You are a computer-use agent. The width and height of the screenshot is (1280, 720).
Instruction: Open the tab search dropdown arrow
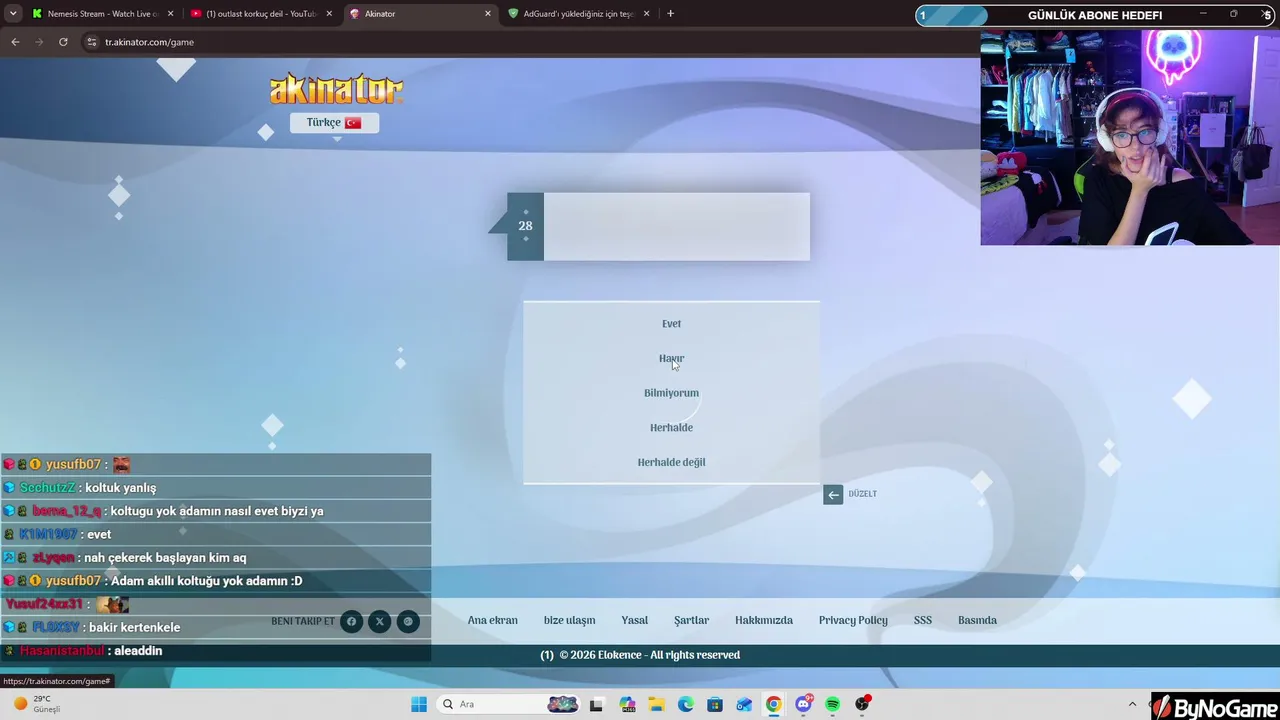[13, 14]
